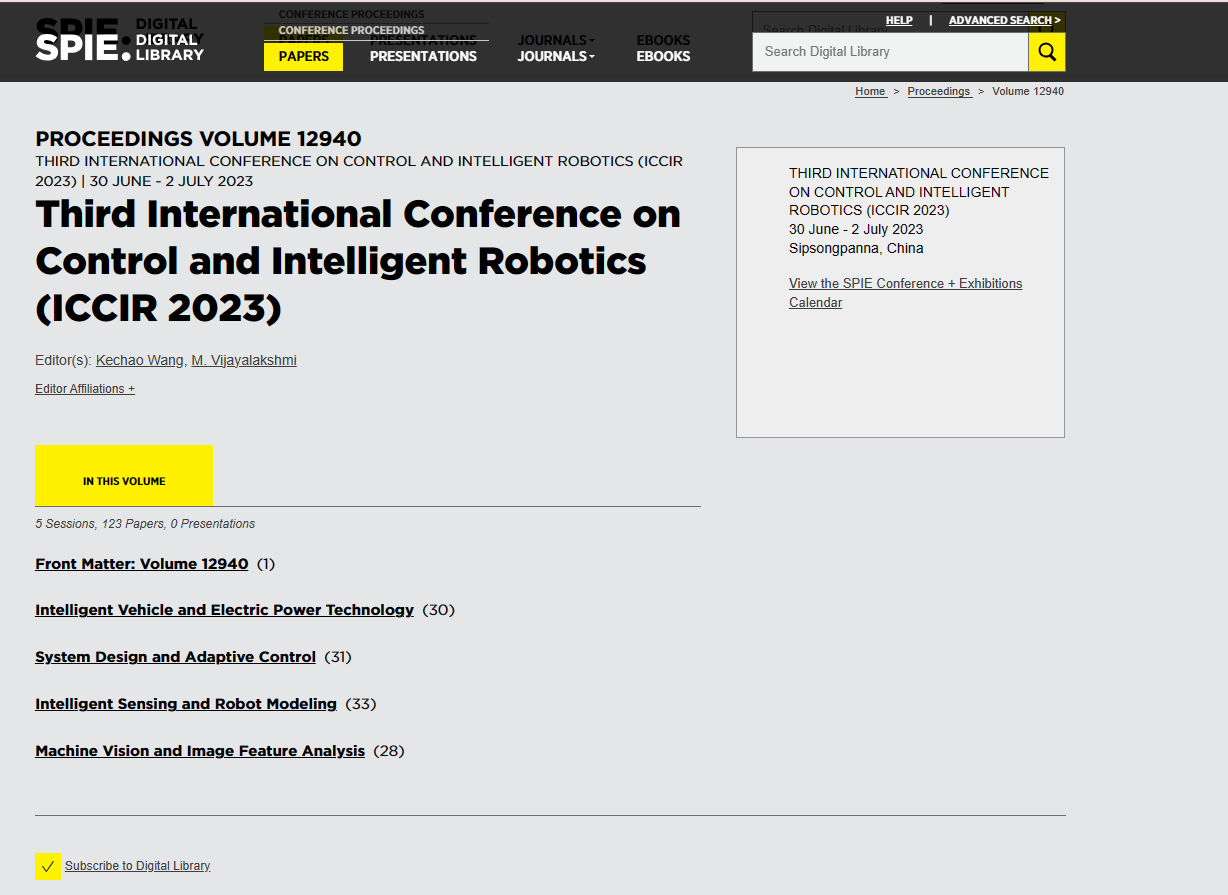This screenshot has width=1228, height=895.
Task: Expand the Journals dropdown menu
Action: pos(556,57)
